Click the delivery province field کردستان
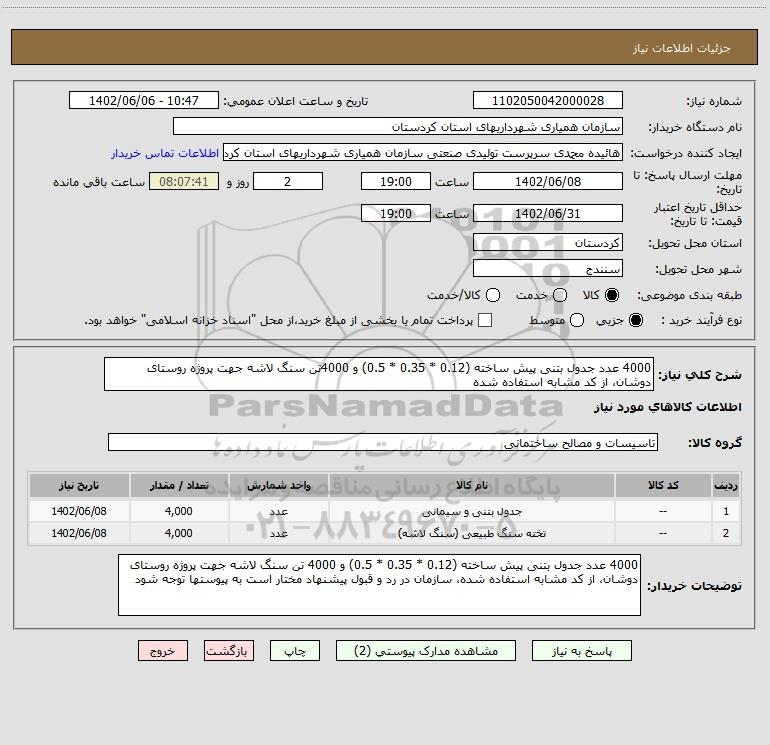 pyautogui.click(x=548, y=243)
